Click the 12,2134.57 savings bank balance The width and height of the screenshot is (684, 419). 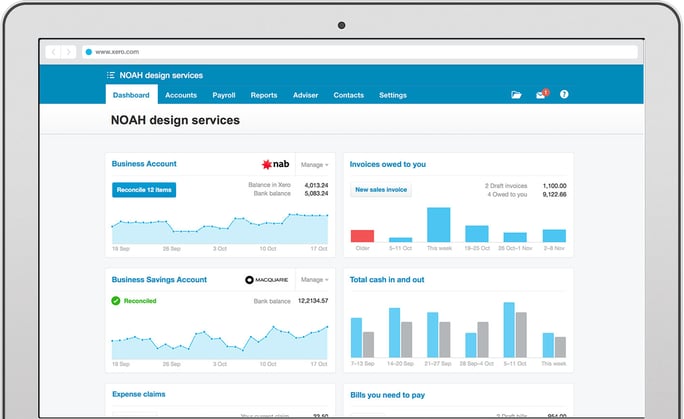tap(313, 301)
